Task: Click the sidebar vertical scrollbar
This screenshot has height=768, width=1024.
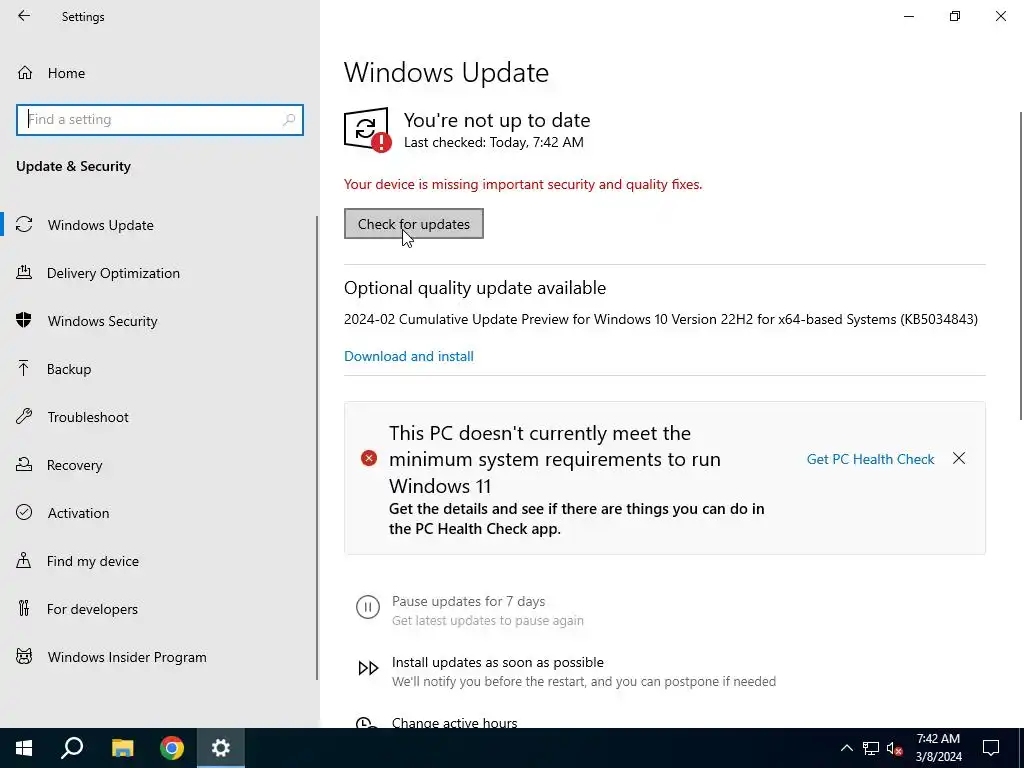Action: (x=317, y=448)
